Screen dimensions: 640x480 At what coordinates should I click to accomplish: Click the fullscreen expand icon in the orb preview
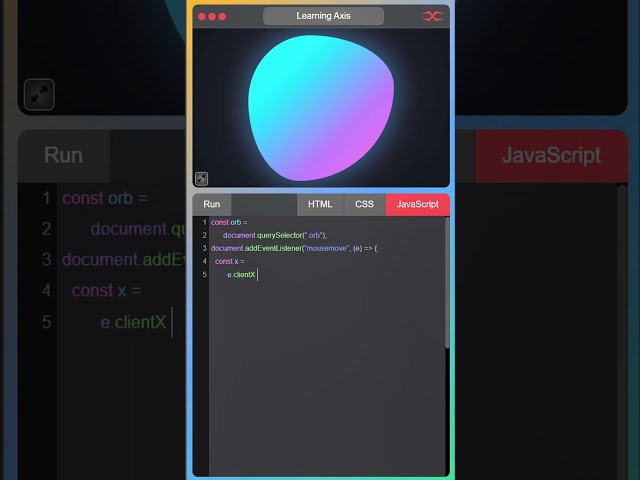[202, 178]
